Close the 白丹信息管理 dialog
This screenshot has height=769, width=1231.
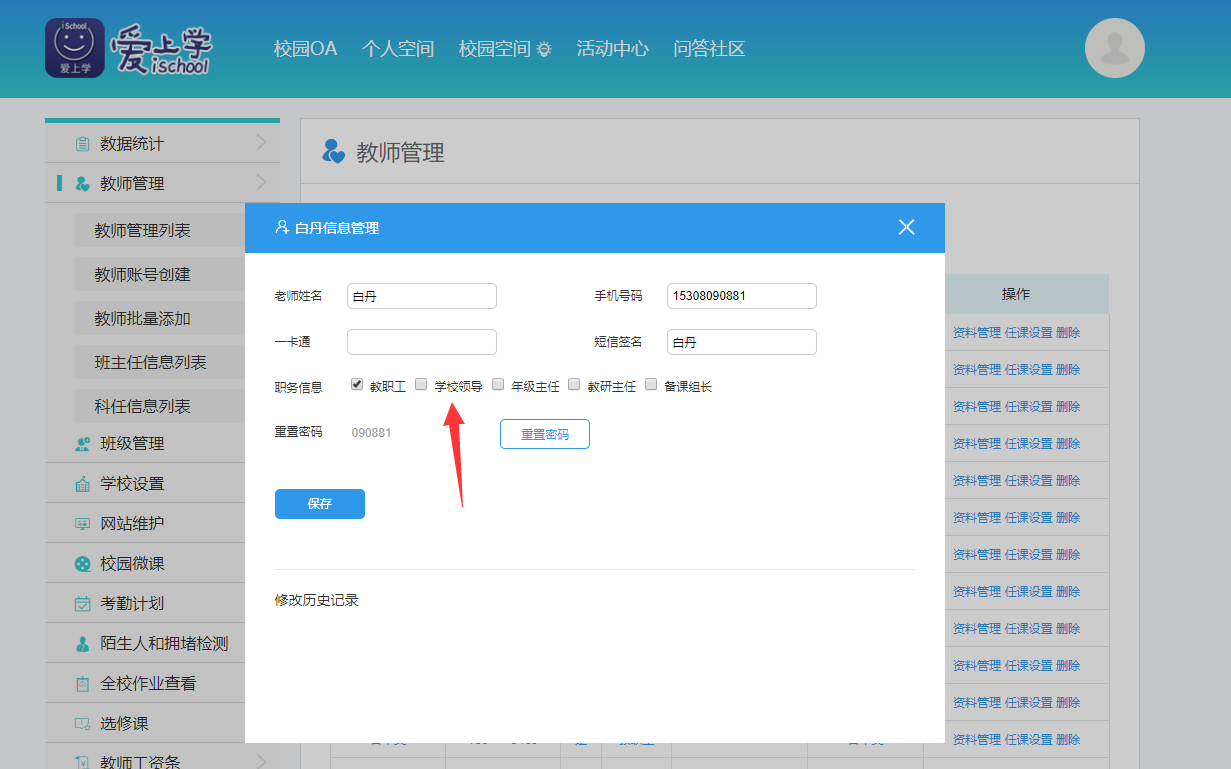click(906, 227)
